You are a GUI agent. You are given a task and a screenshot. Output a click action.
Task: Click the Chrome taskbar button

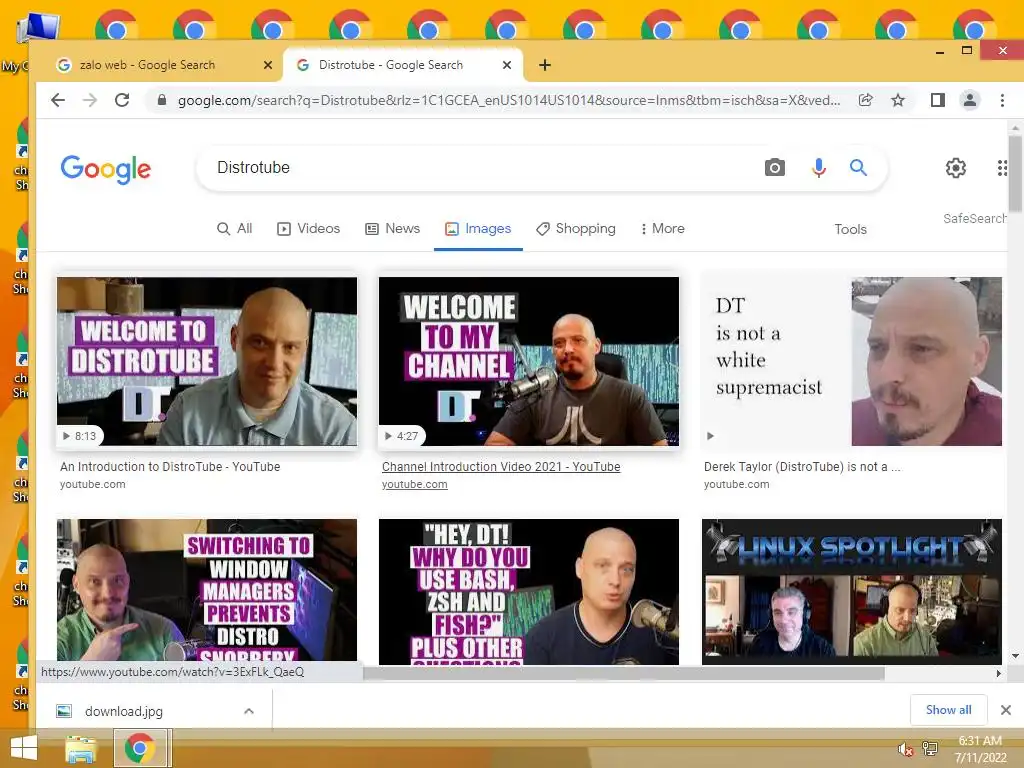click(141, 748)
